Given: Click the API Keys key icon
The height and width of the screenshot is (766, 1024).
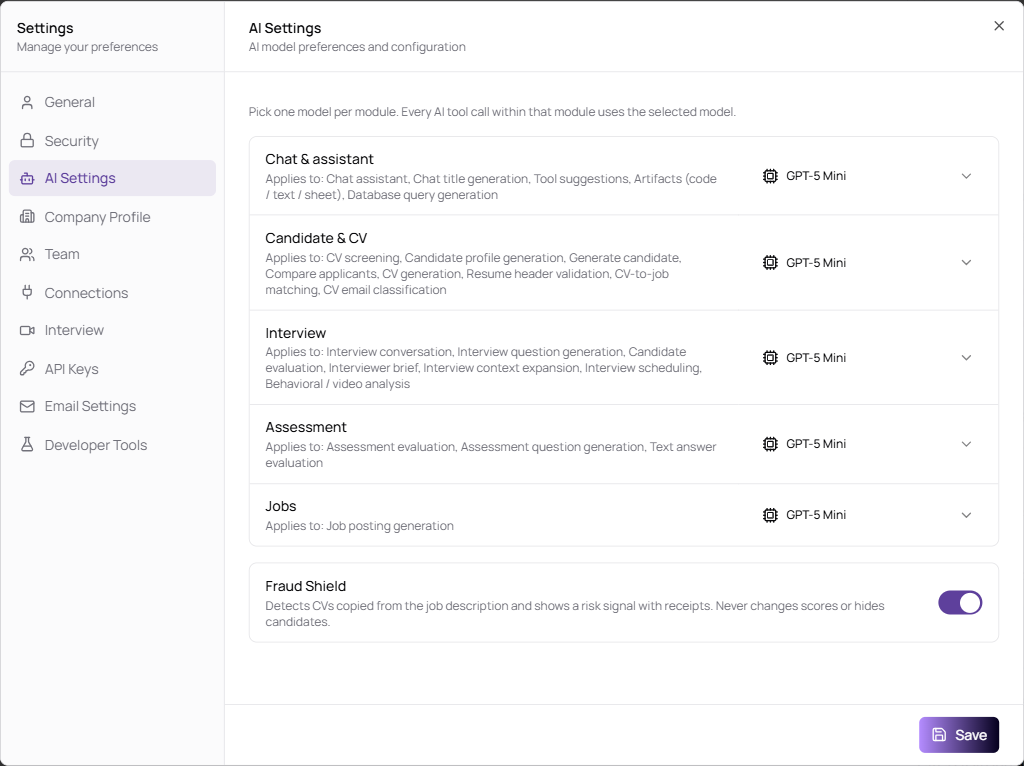Looking at the screenshot, I should [27, 368].
